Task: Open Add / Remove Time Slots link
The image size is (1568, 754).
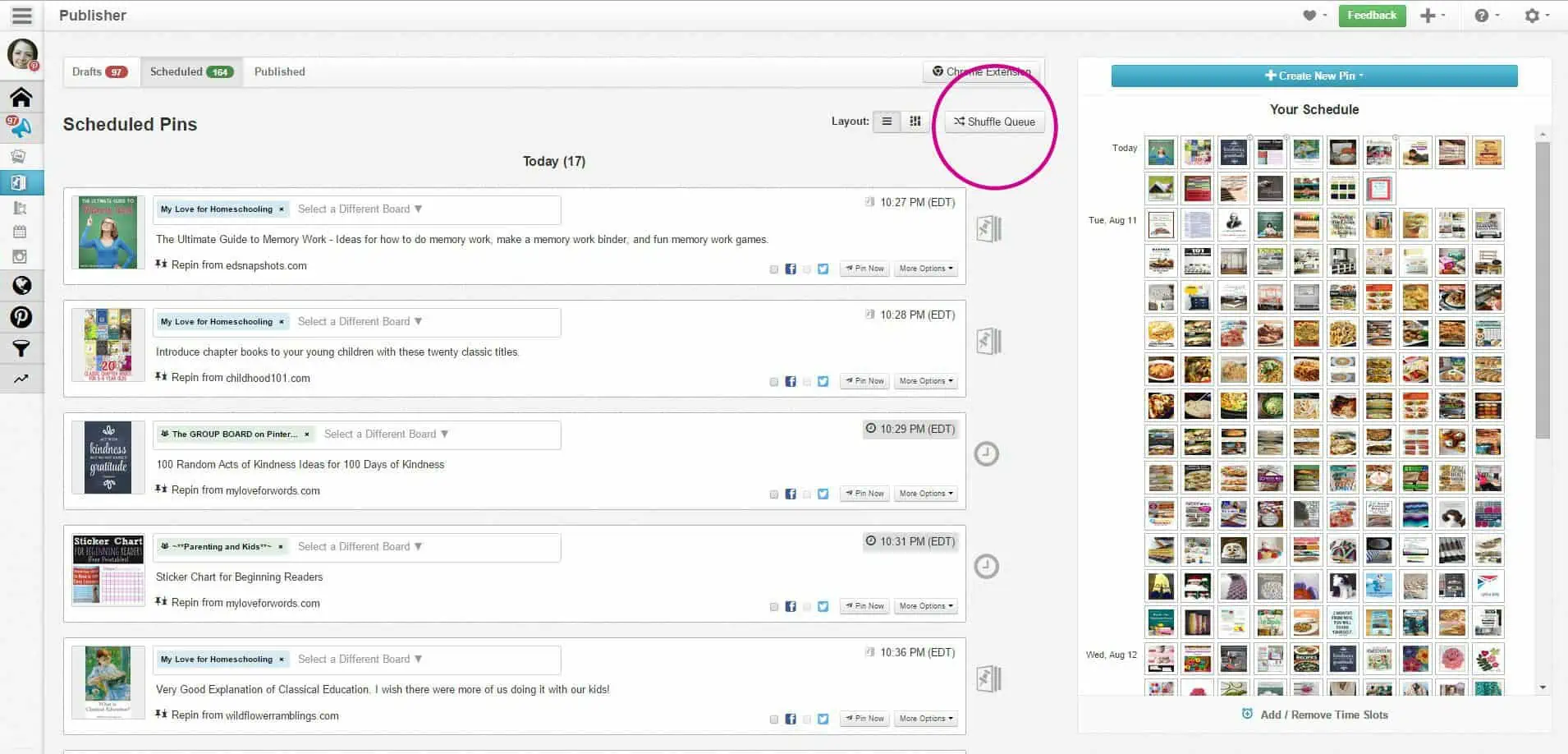Action: tap(1315, 715)
